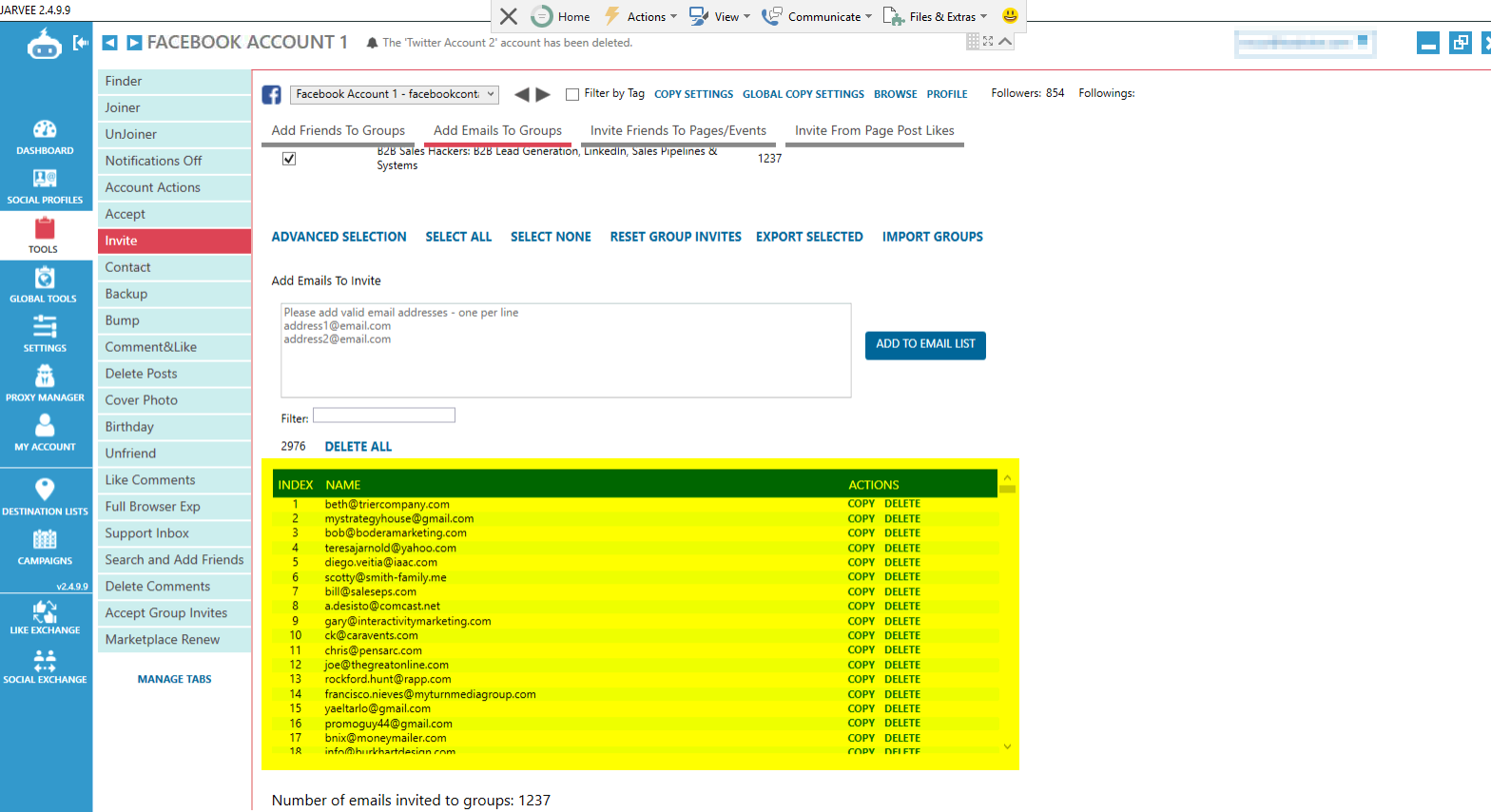Select Finder in tools list
Viewport: 1491px width, 812px height.
(174, 82)
